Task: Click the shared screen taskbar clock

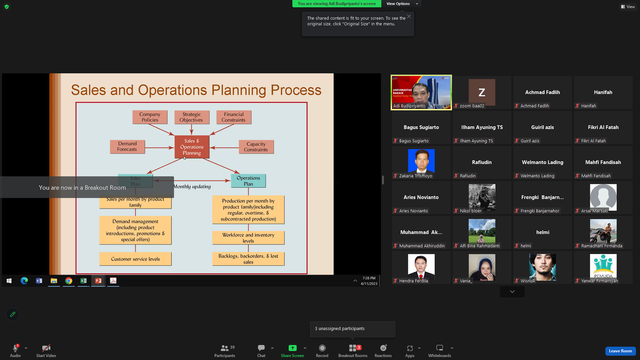Action: (369, 281)
